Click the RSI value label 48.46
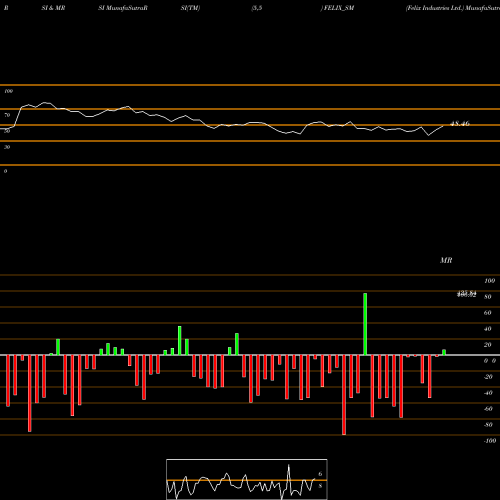 (460, 124)
